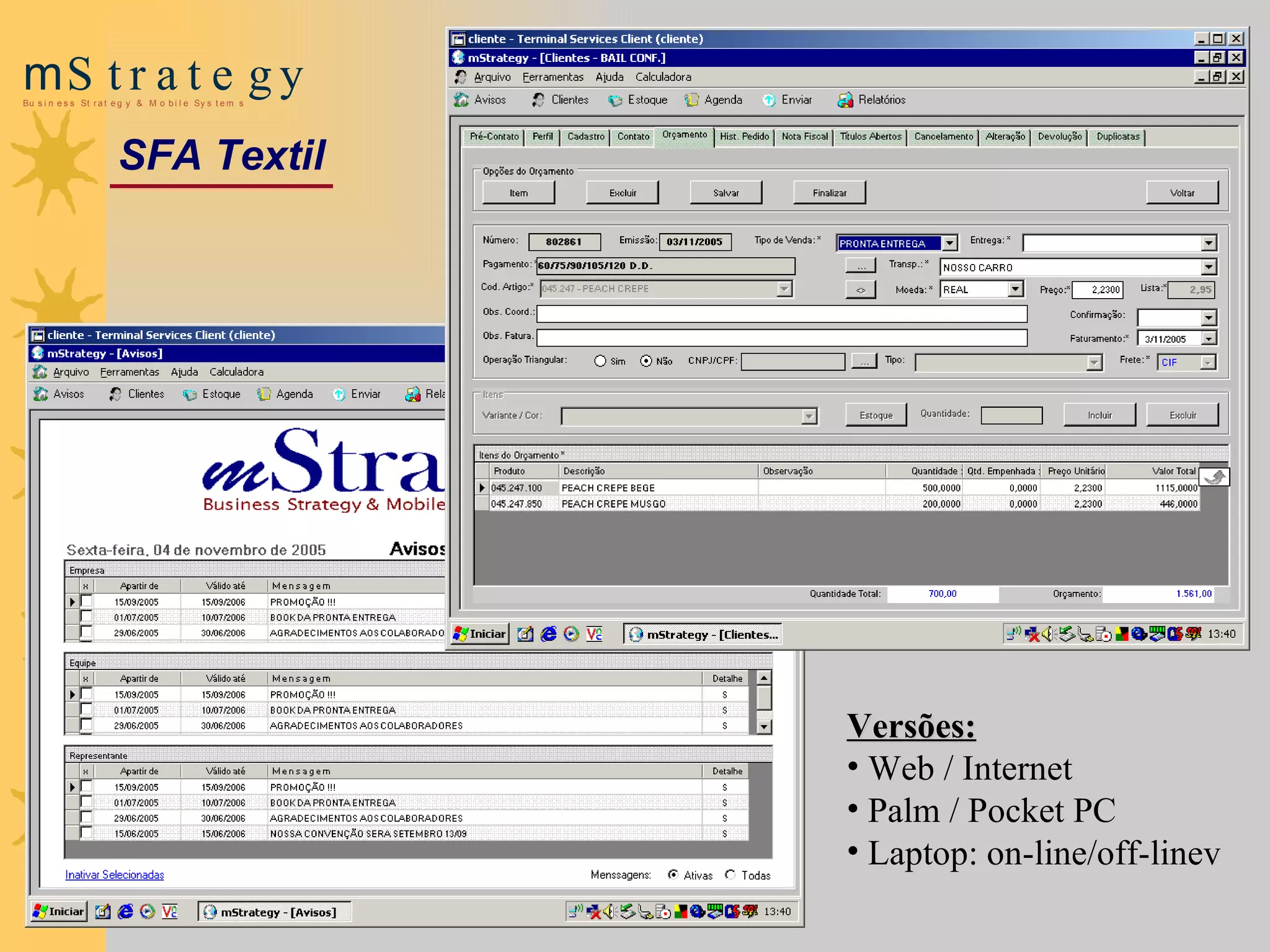Open Estoque in the Clientes window toolbar
1270x952 pixels.
[x=637, y=100]
